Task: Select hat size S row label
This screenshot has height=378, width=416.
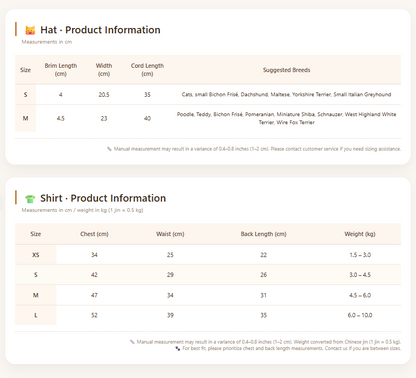Action: pyautogui.click(x=25, y=95)
